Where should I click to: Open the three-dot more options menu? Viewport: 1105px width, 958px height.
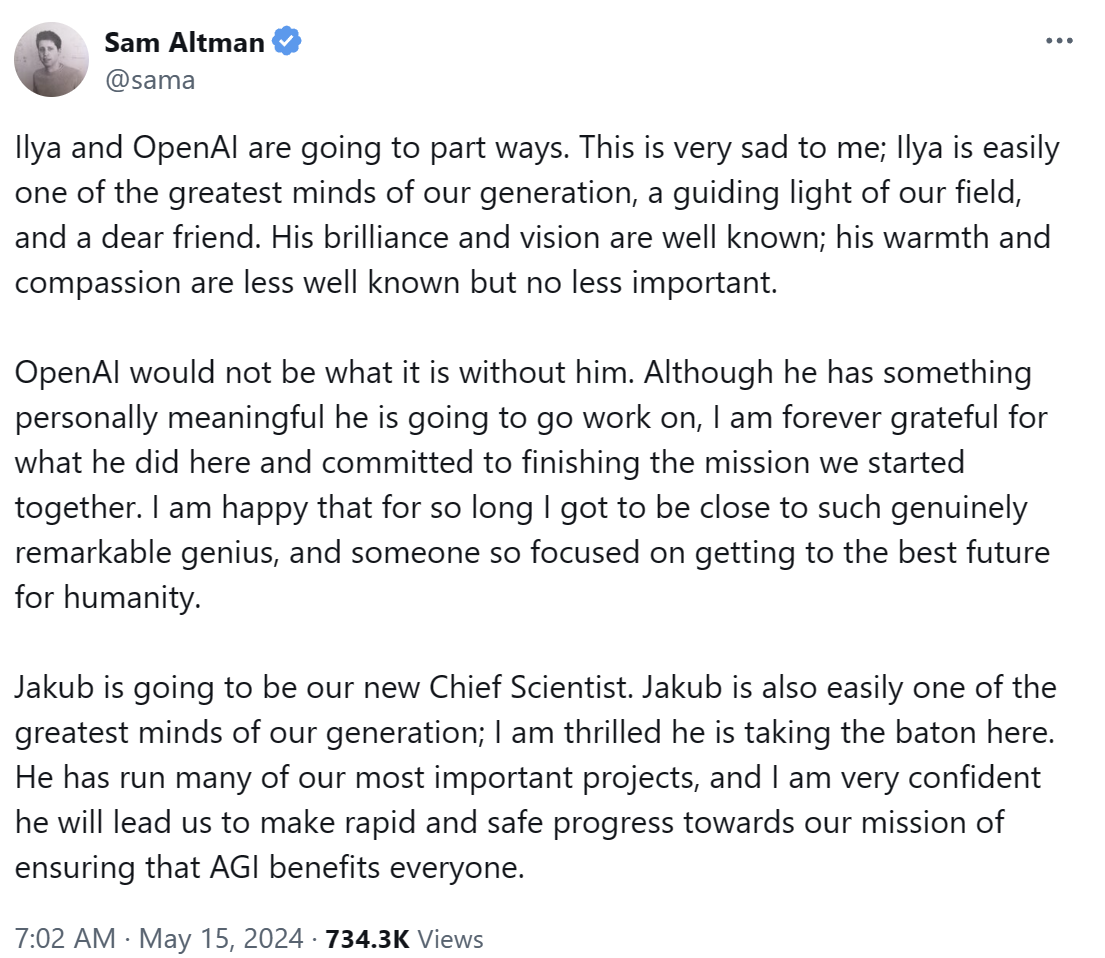tap(1059, 42)
